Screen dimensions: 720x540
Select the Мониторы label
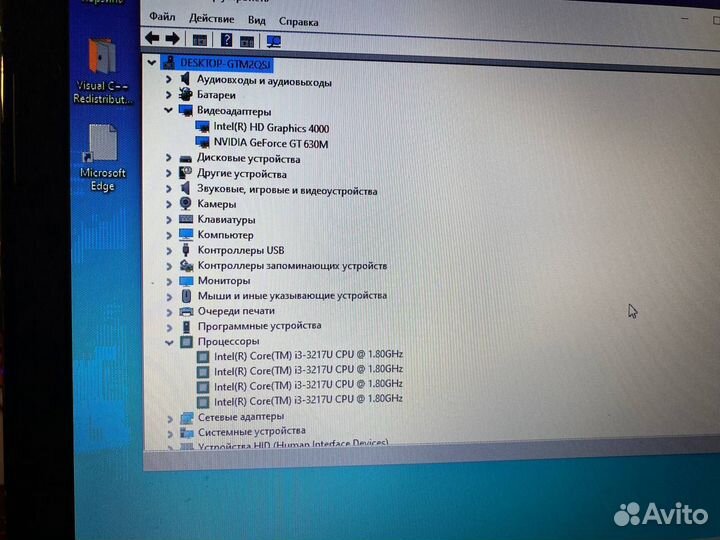[224, 280]
